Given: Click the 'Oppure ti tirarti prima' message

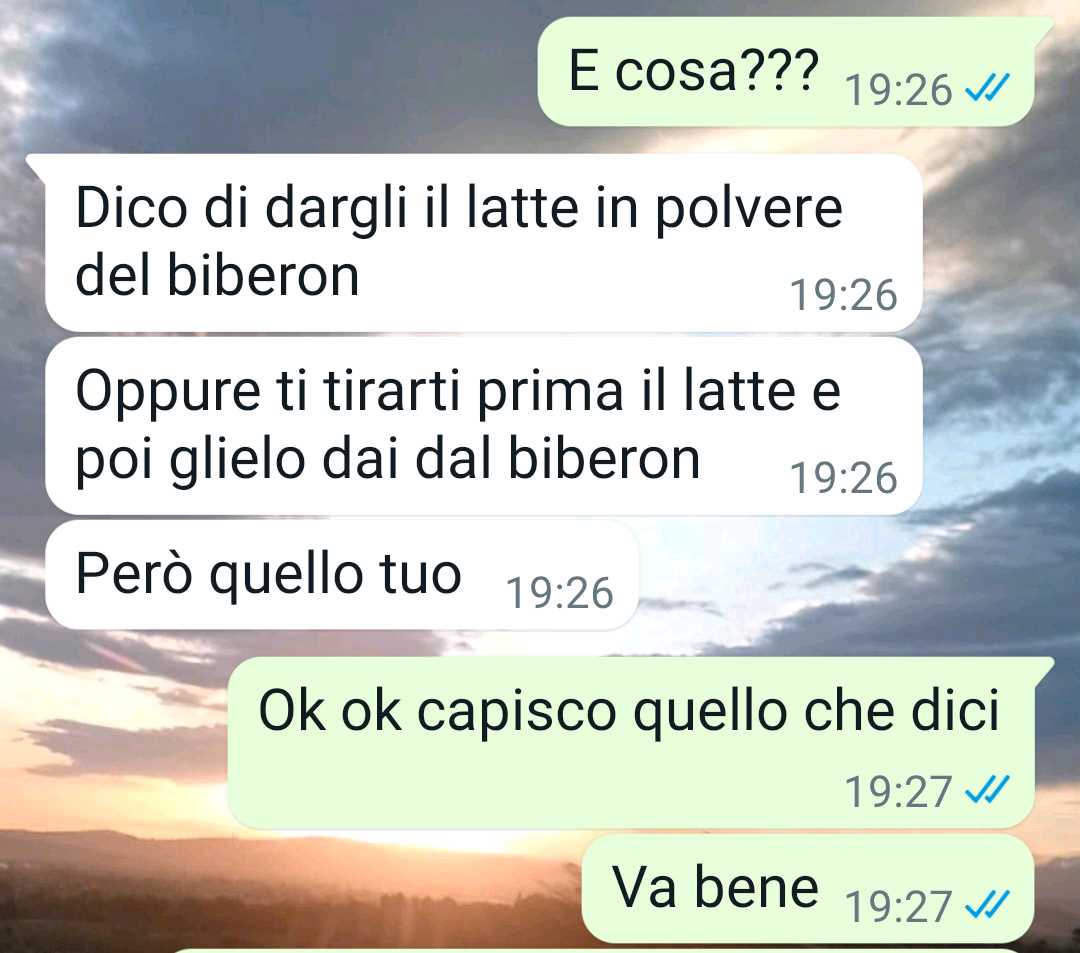Looking at the screenshot, I should click(x=484, y=426).
